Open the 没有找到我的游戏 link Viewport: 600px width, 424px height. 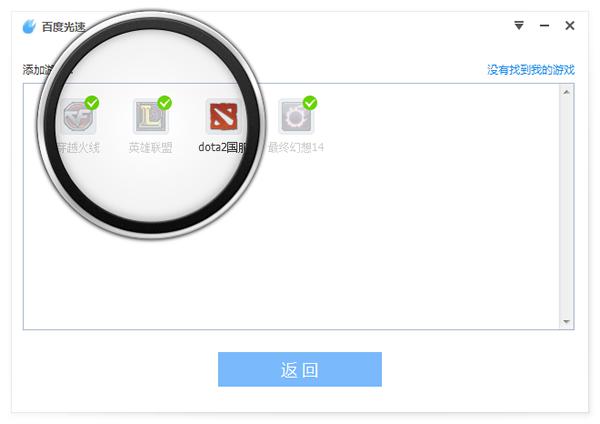[x=531, y=70]
